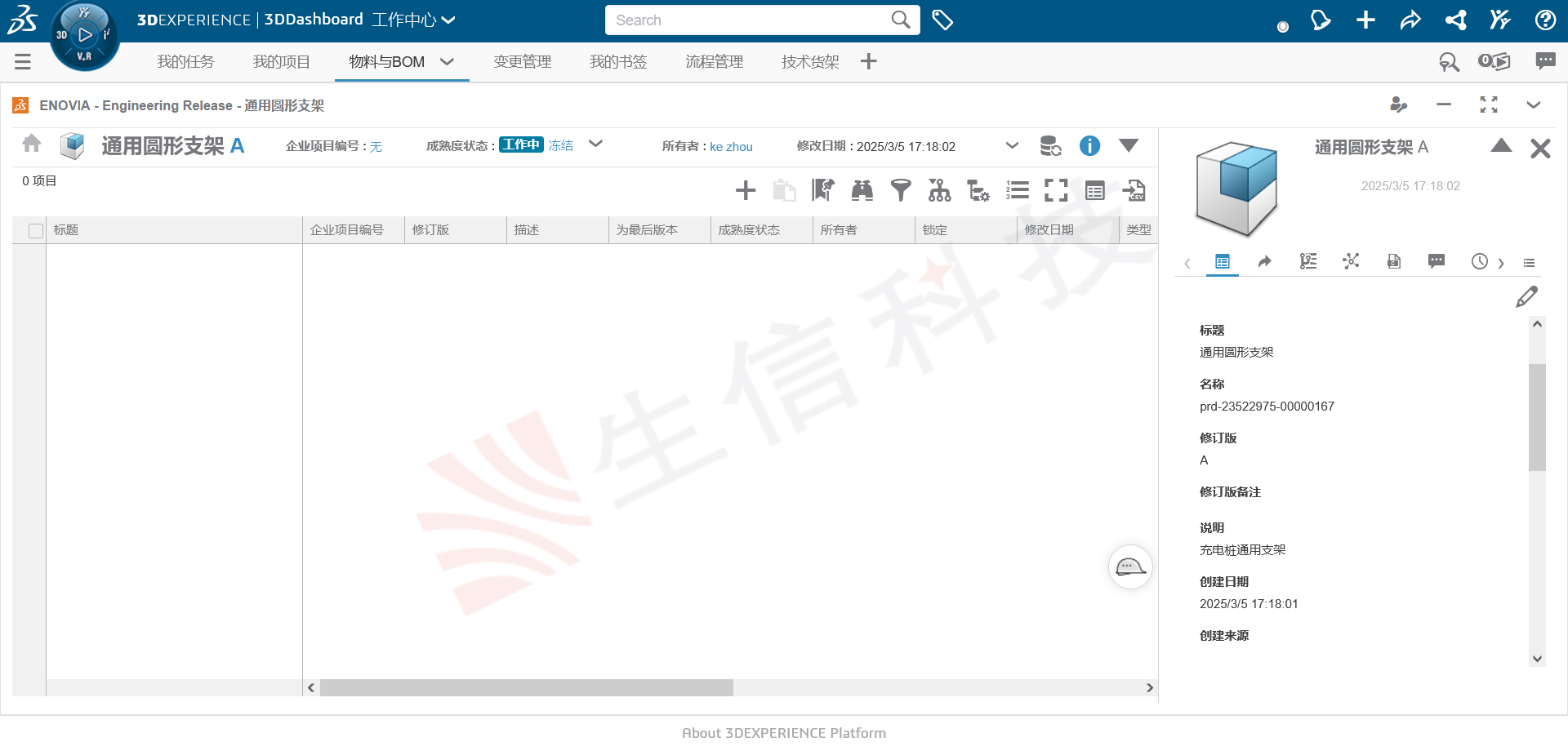Image resolution: width=1568 pixels, height=751 pixels.
Task: Click the widget user share icon
Action: [x=1399, y=104]
